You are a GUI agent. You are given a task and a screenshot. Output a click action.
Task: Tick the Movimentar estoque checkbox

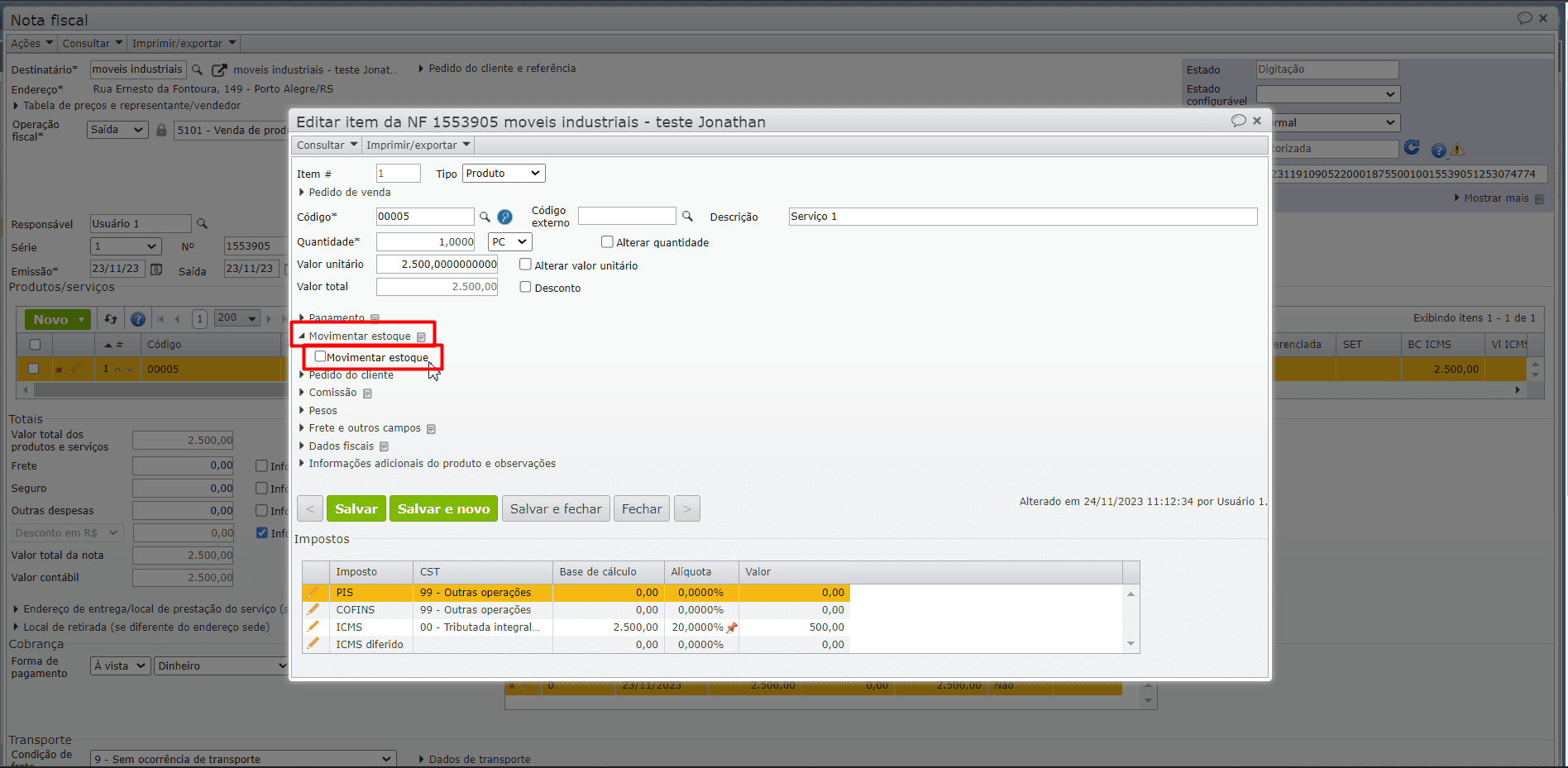click(x=320, y=357)
